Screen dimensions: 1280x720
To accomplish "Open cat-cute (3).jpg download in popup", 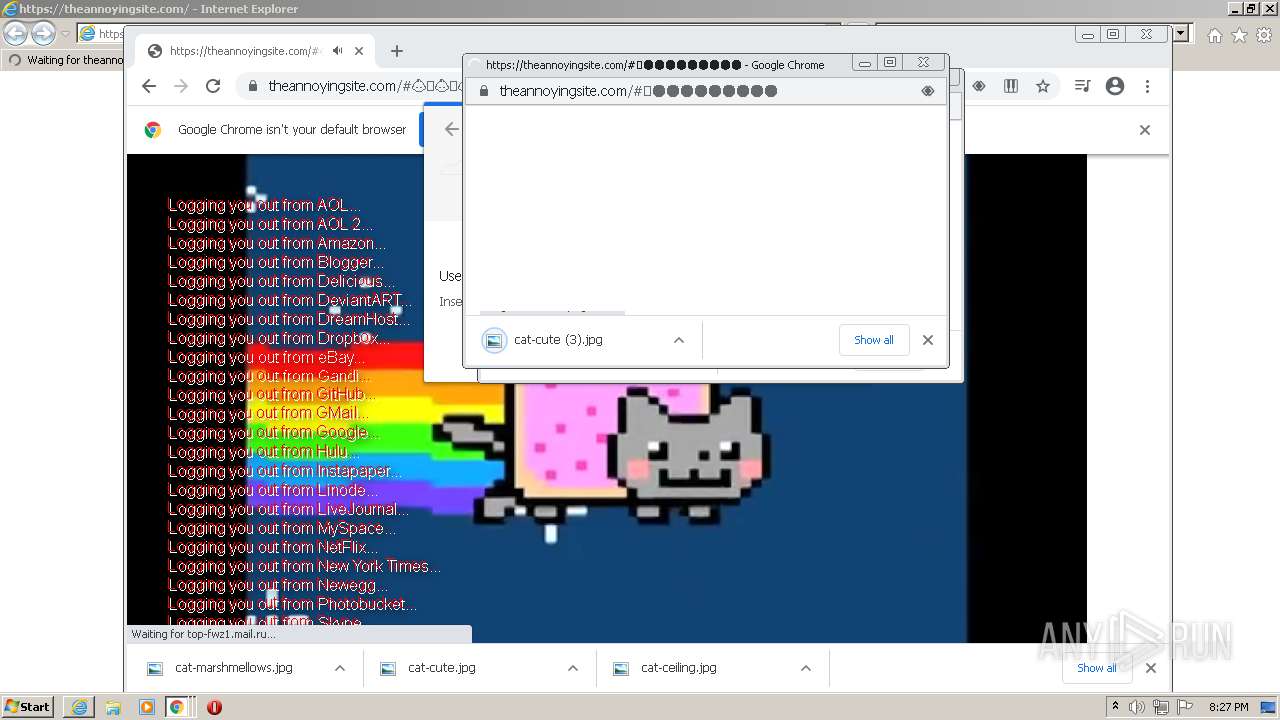I will pyautogui.click(x=558, y=340).
